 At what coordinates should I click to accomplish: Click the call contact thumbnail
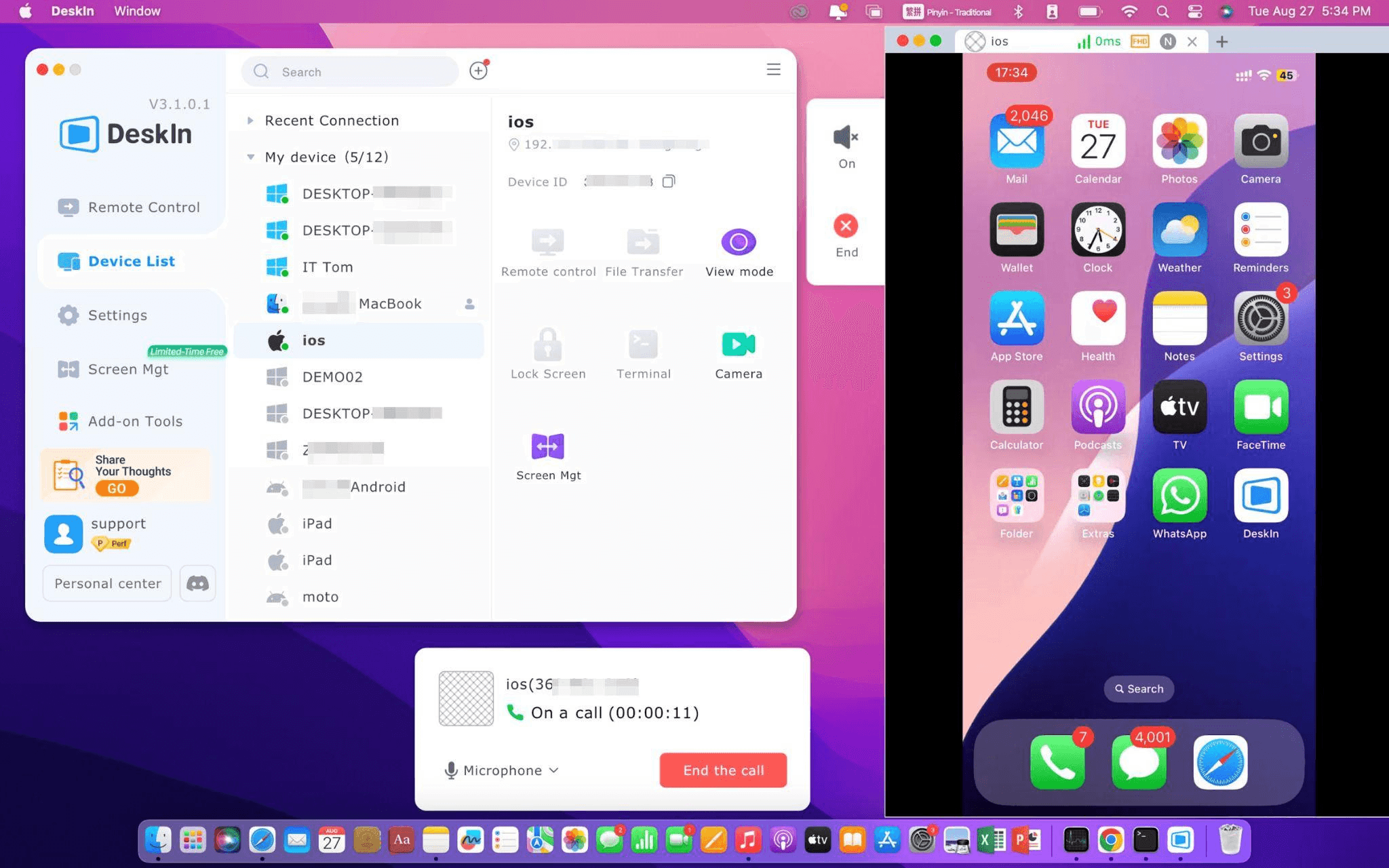tap(466, 698)
